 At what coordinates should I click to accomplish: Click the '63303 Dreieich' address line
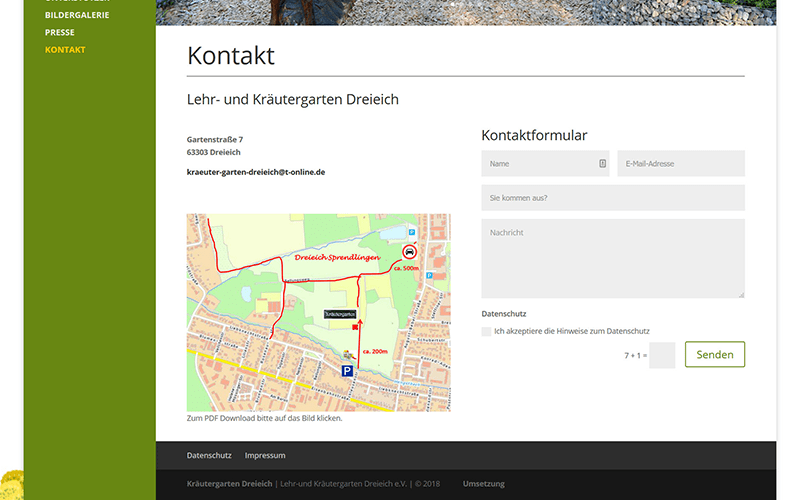coord(213,153)
